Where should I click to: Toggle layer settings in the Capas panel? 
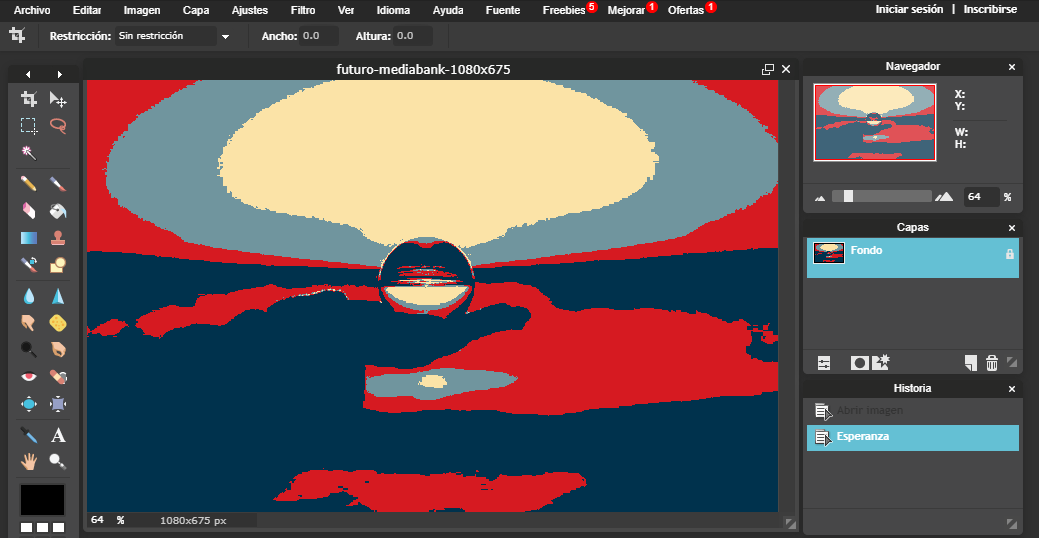pyautogui.click(x=824, y=362)
